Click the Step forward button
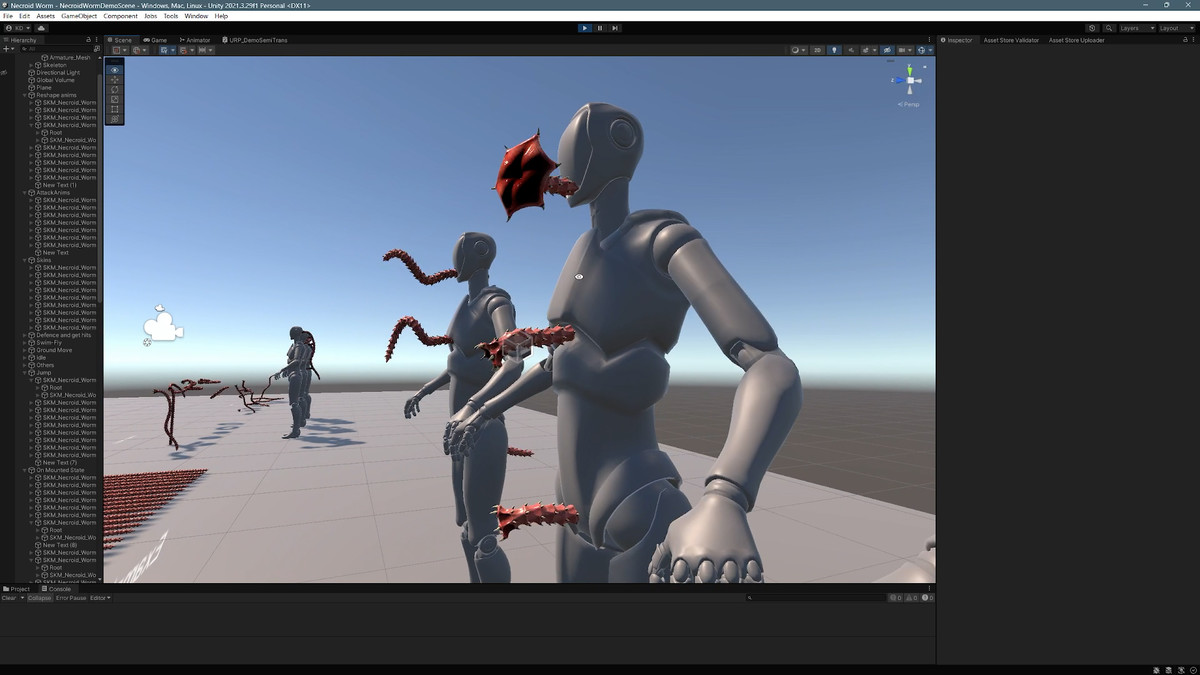Image resolution: width=1200 pixels, height=675 pixels. [615, 28]
